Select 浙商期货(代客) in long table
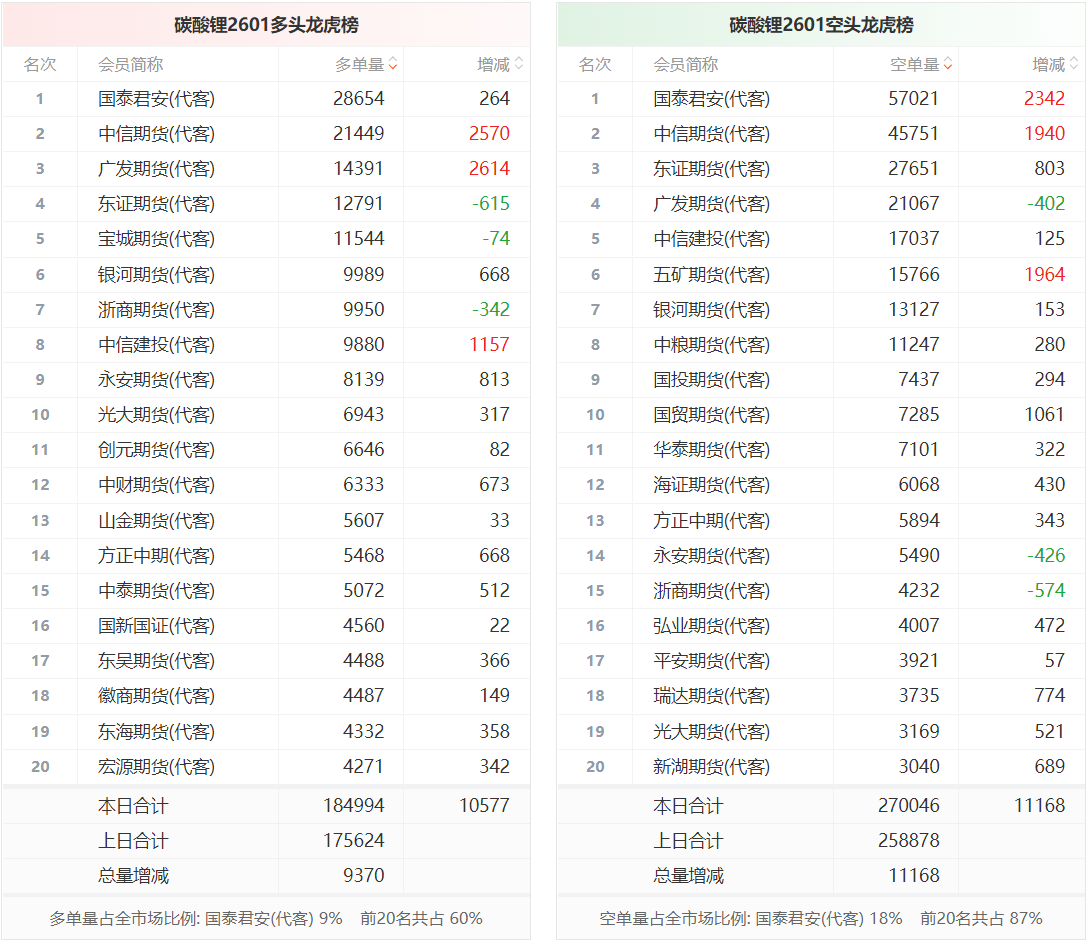 156,309
